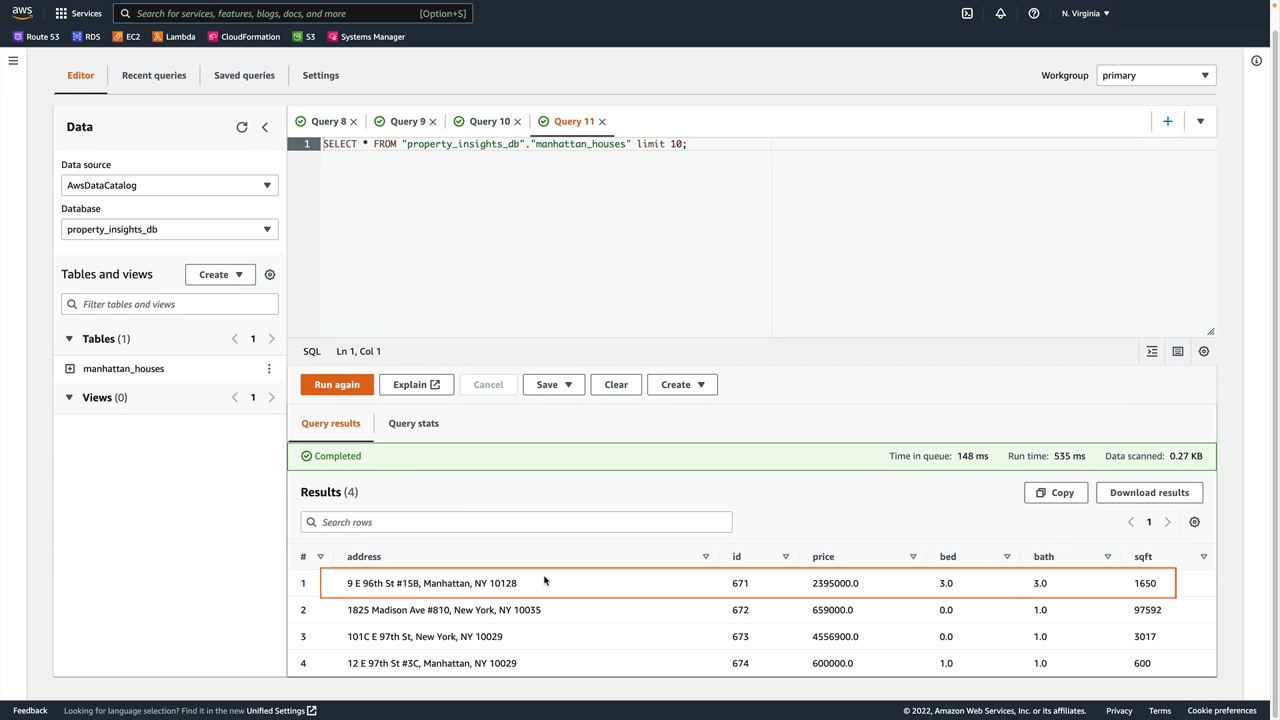Open the Database dropdown
Viewport: 1280px width, 720px height.
[x=169, y=229]
